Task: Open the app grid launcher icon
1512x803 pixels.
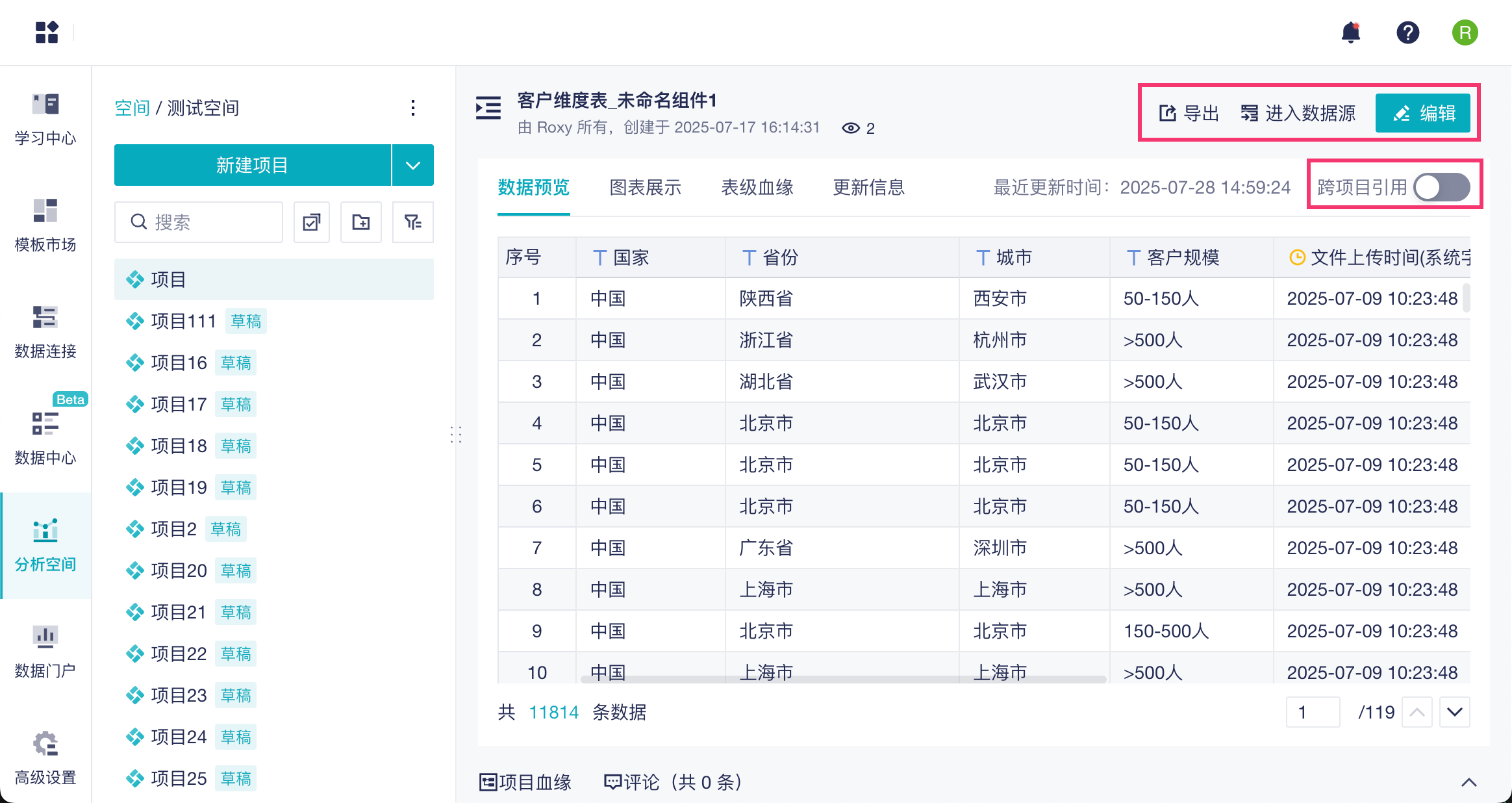Action: pos(47,32)
